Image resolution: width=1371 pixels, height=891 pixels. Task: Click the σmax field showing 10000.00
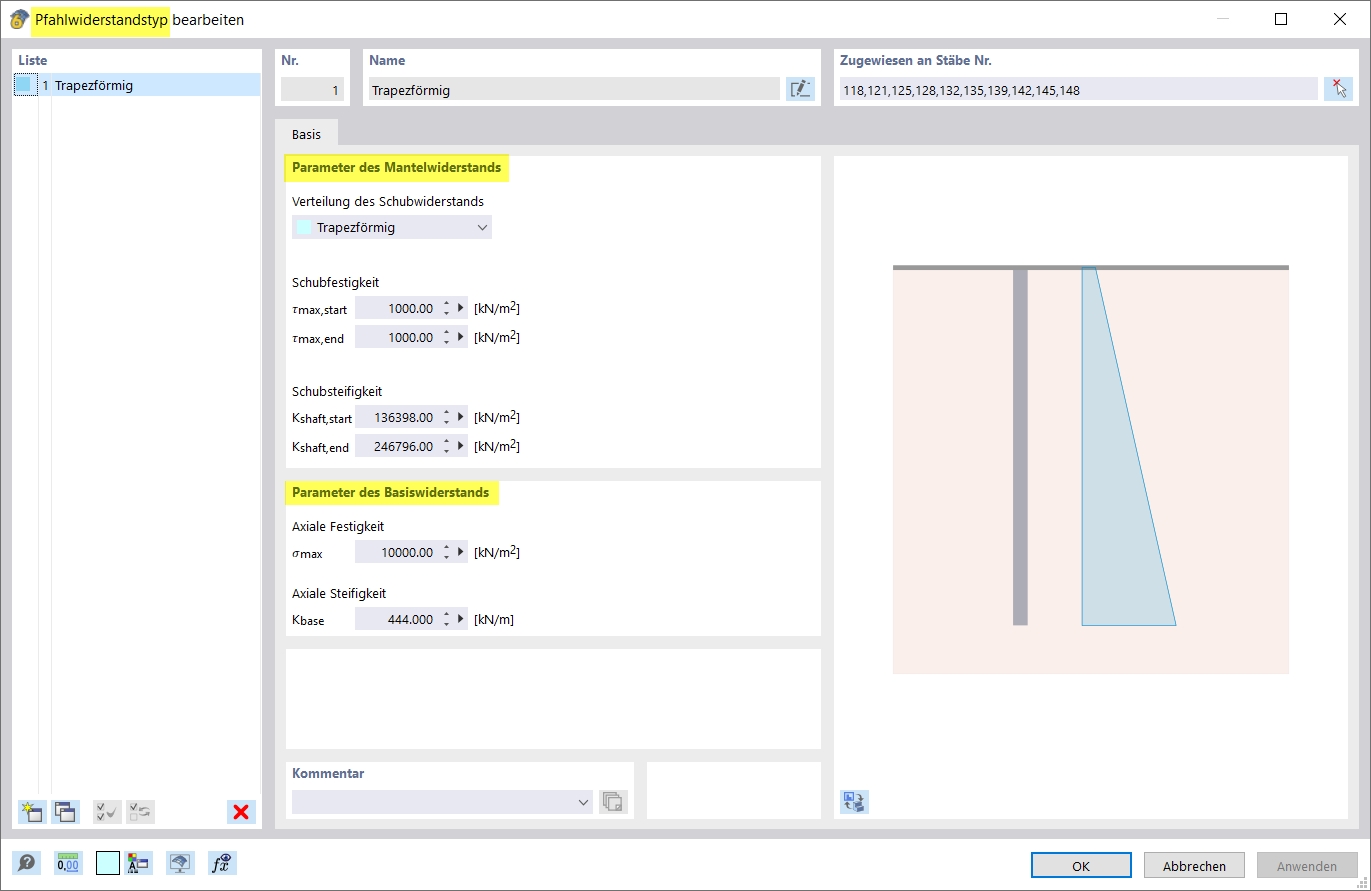(397, 552)
